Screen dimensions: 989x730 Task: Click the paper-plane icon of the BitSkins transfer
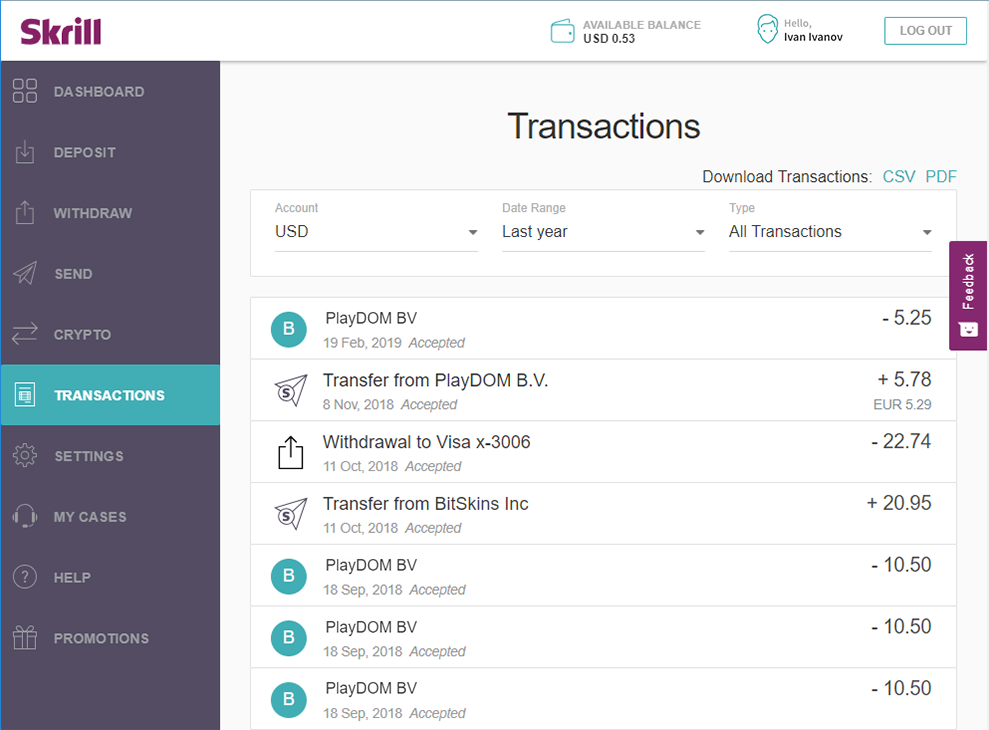(x=291, y=514)
